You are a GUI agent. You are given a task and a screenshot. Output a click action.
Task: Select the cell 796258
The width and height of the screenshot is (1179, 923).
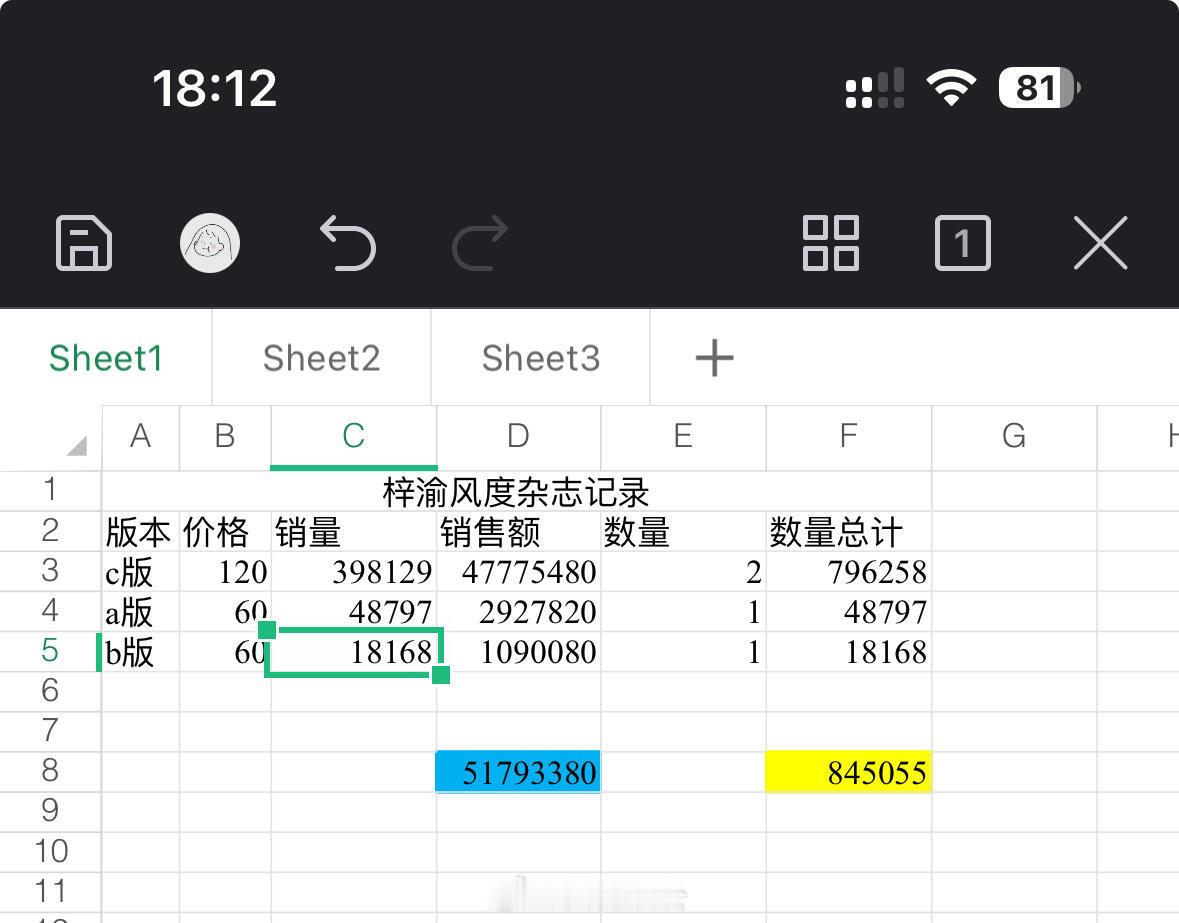[x=849, y=572]
